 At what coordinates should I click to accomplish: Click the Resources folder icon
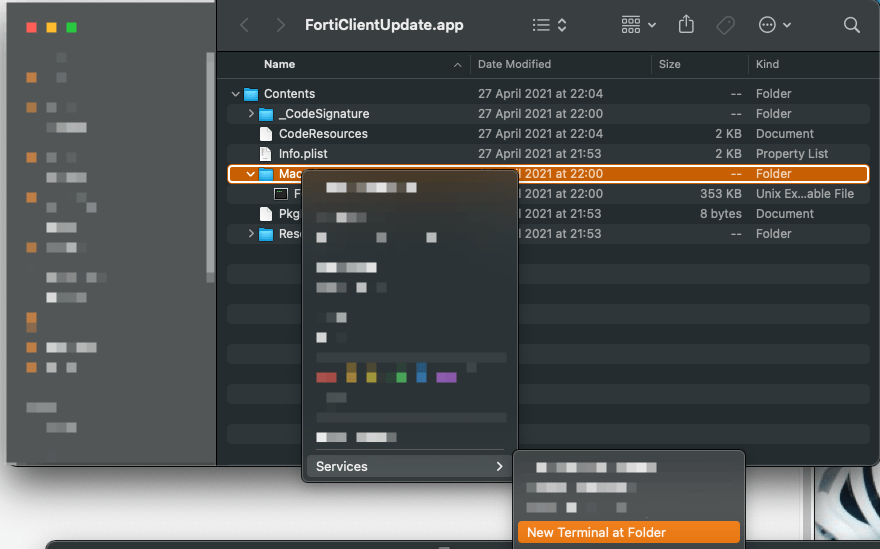point(266,234)
